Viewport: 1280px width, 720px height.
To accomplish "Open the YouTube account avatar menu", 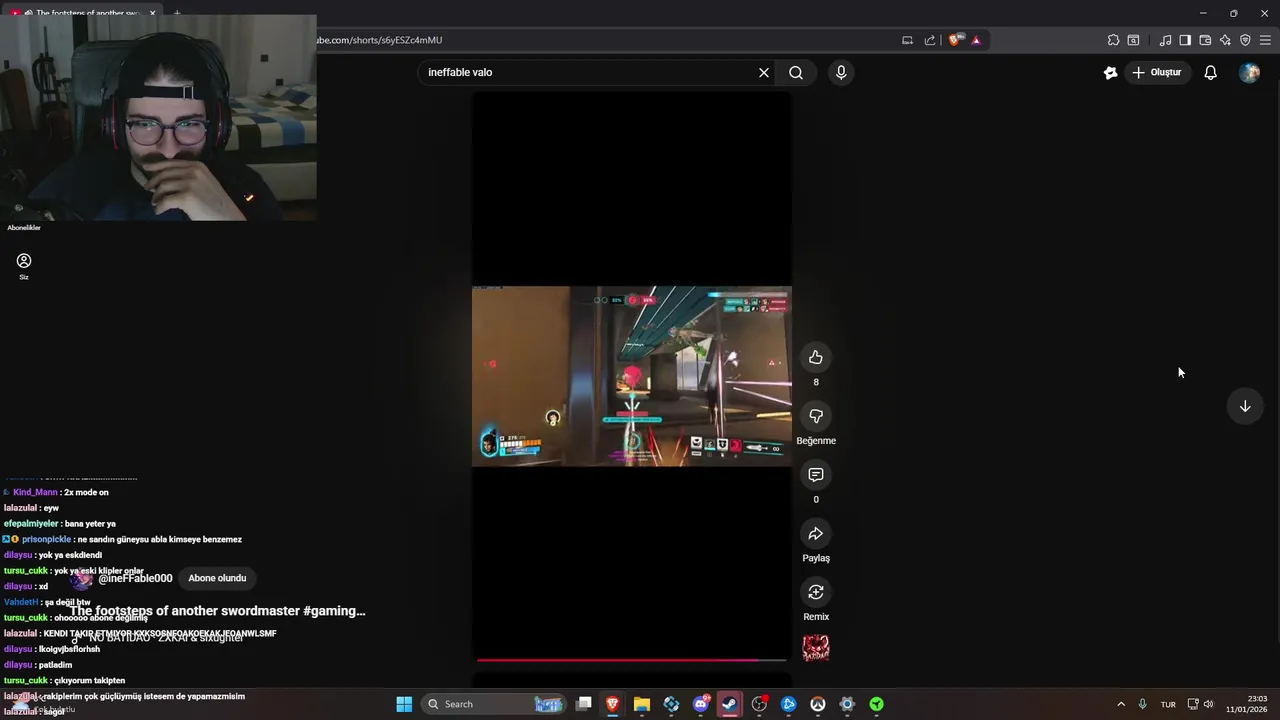I will point(1249,72).
